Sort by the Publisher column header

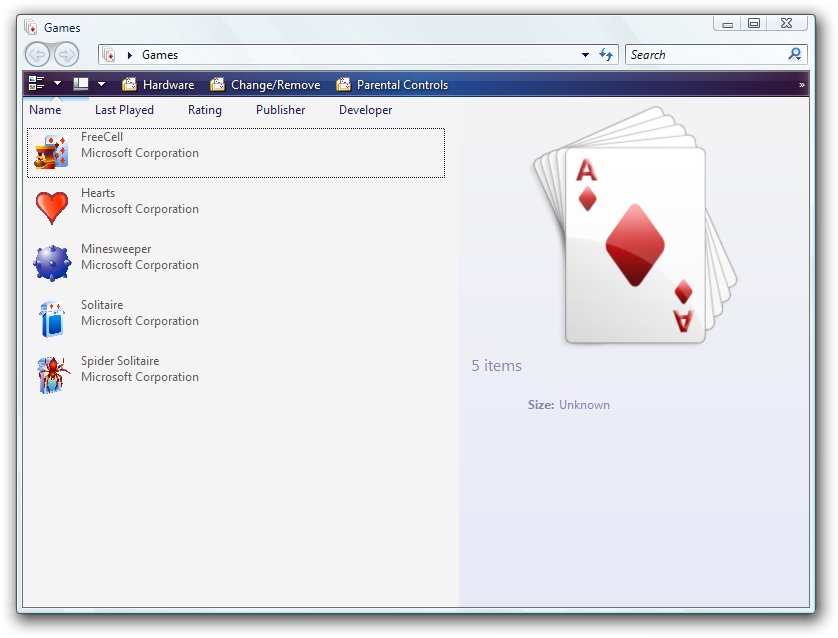click(280, 110)
